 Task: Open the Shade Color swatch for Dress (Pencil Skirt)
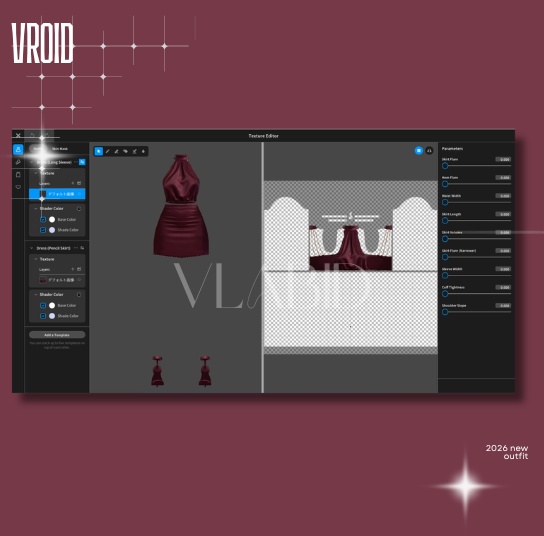(52, 316)
